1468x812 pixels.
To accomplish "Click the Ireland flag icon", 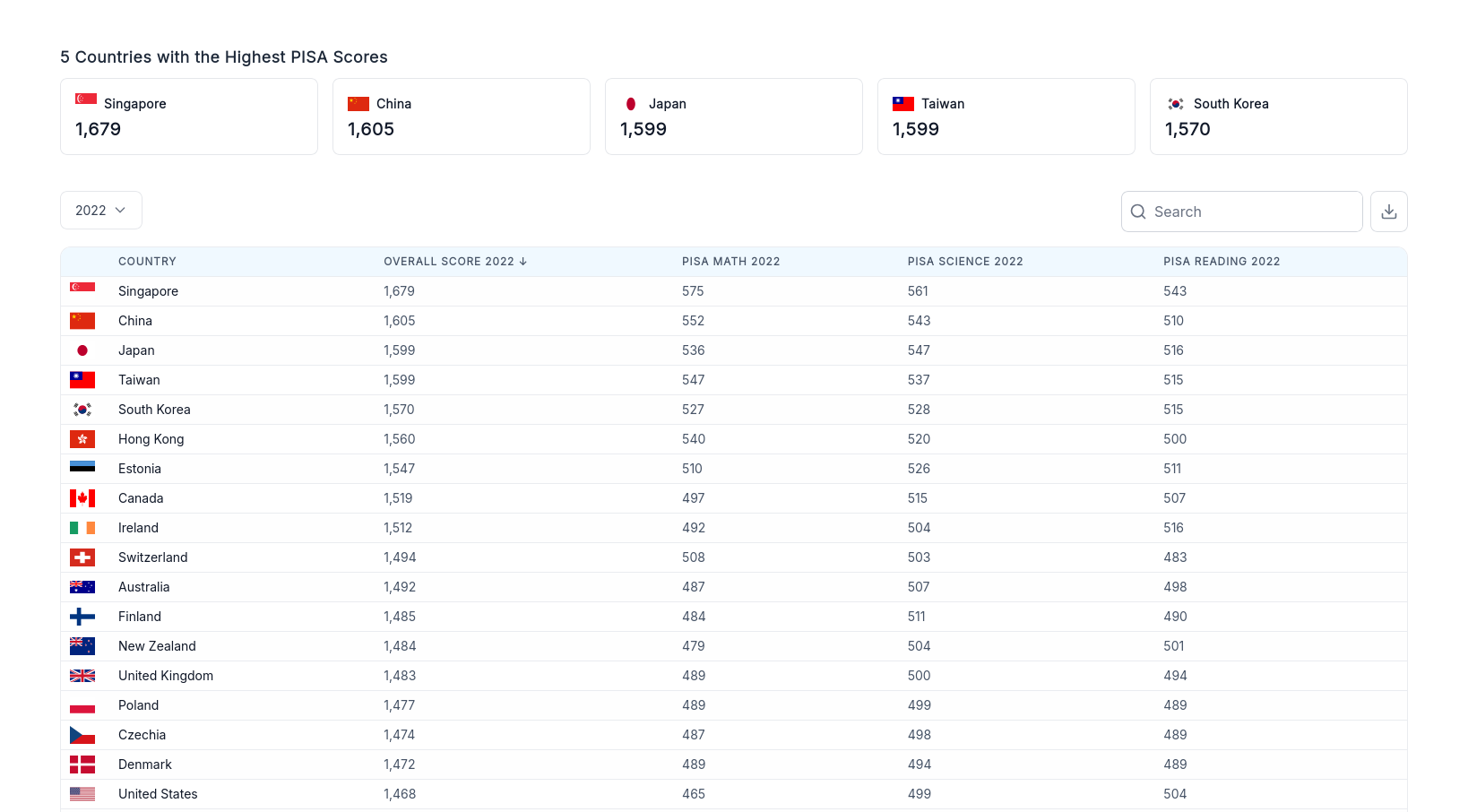I will 82,528.
